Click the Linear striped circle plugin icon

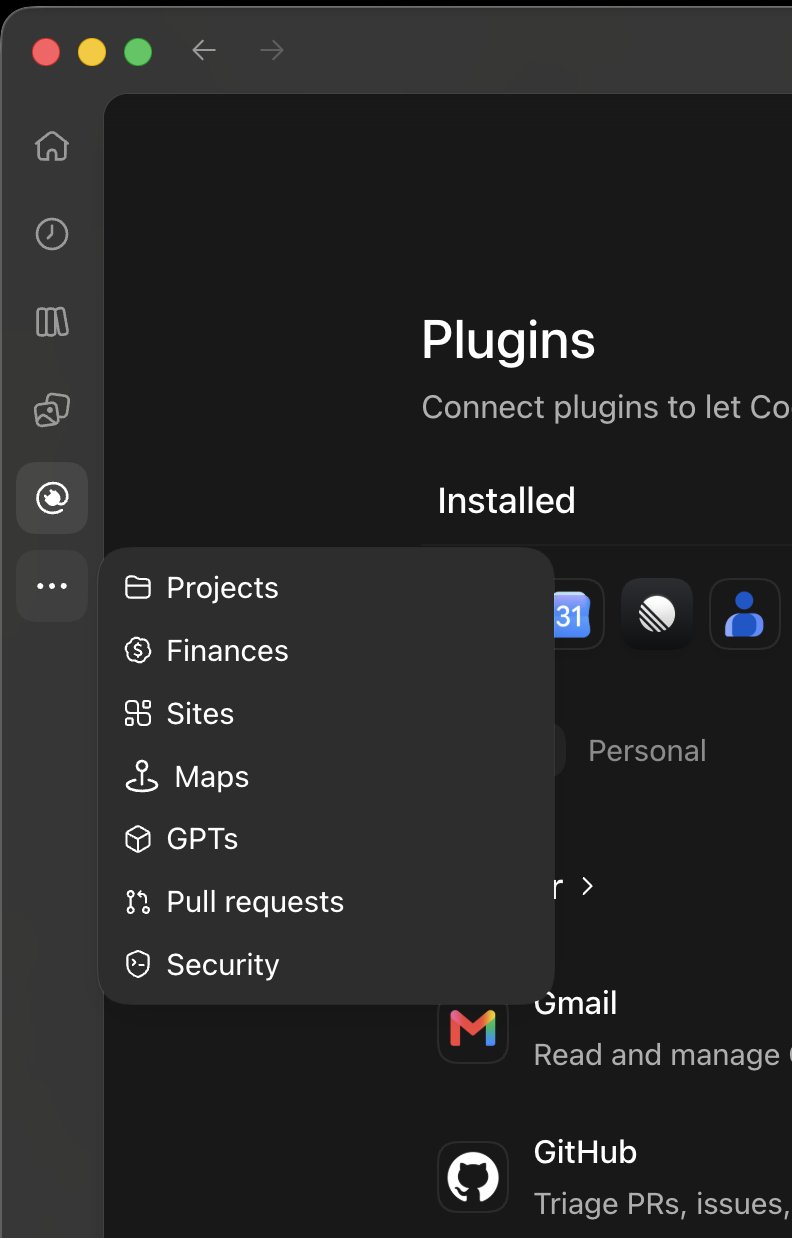pos(657,614)
